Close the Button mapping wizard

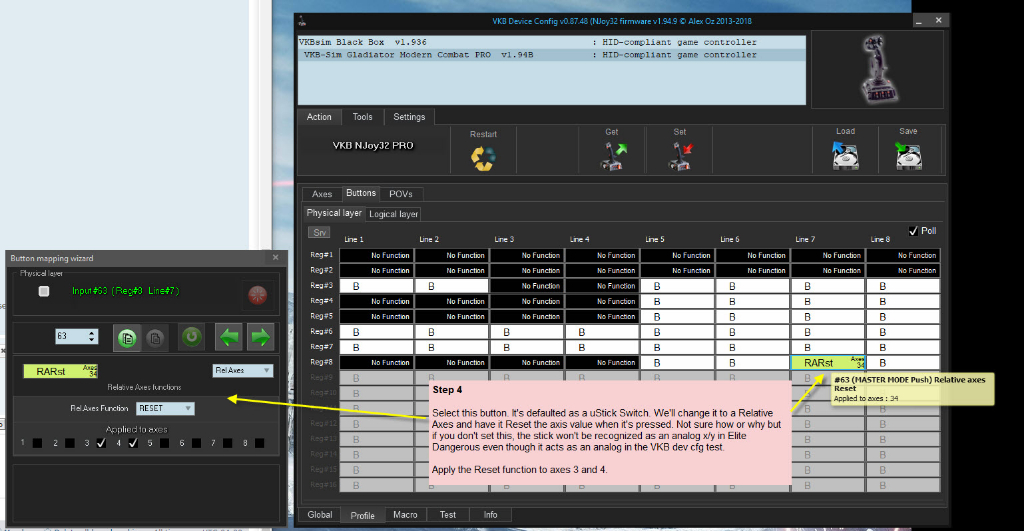[276, 258]
